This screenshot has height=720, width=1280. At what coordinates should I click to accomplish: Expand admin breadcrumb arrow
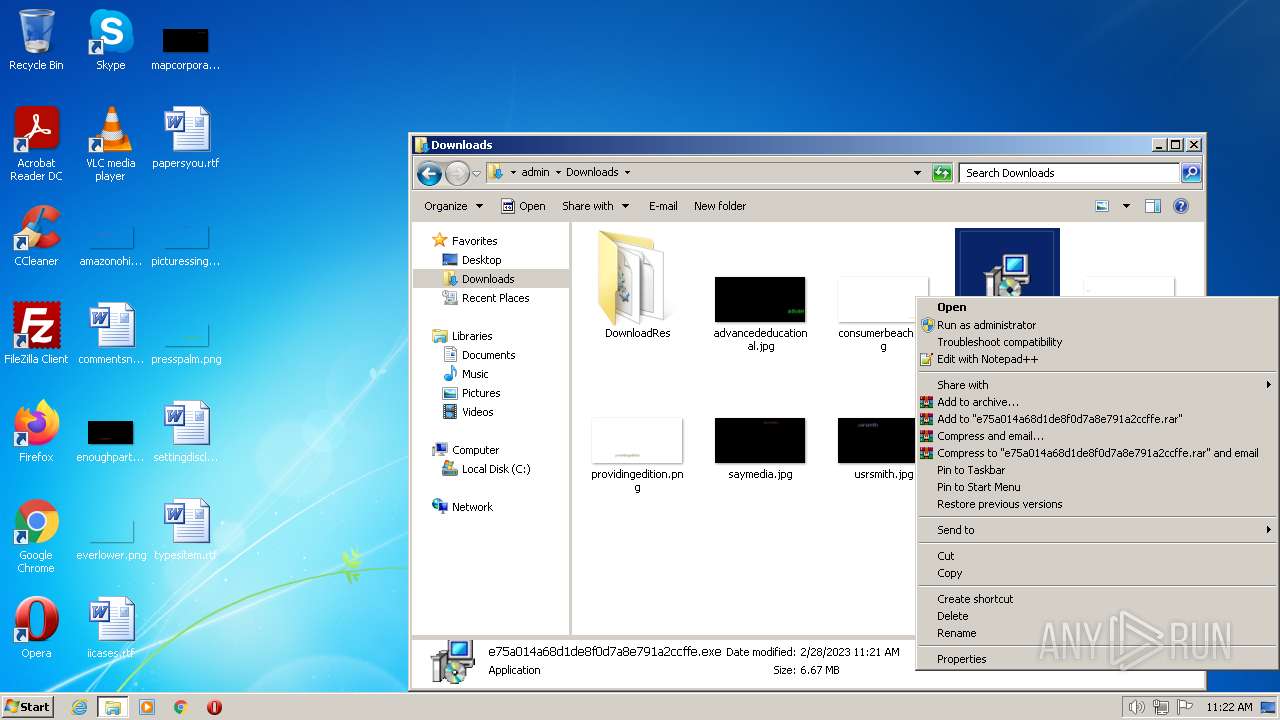558,173
